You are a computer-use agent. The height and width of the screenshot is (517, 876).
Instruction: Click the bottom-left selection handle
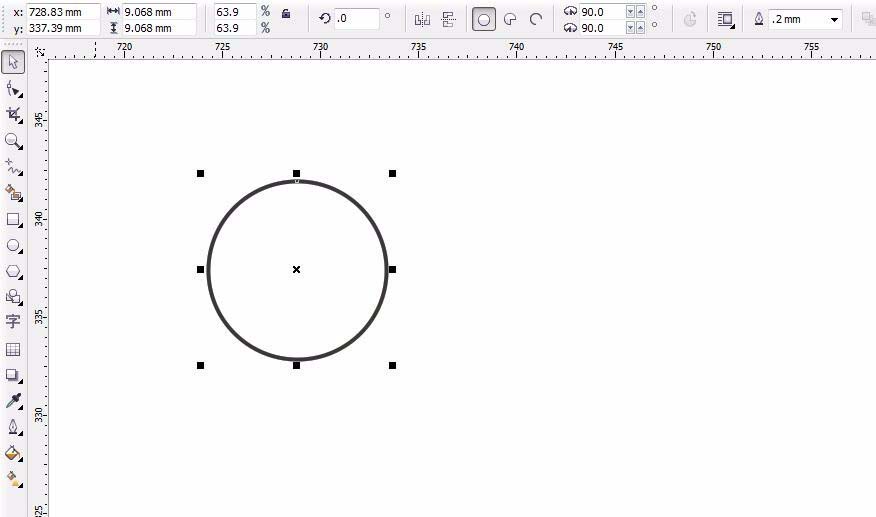(201, 366)
